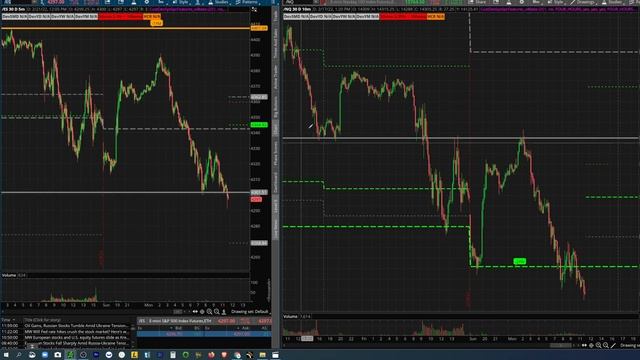640x360 pixels.
Task: Click /ES symbol field in Active Trader
Action: [142, 321]
